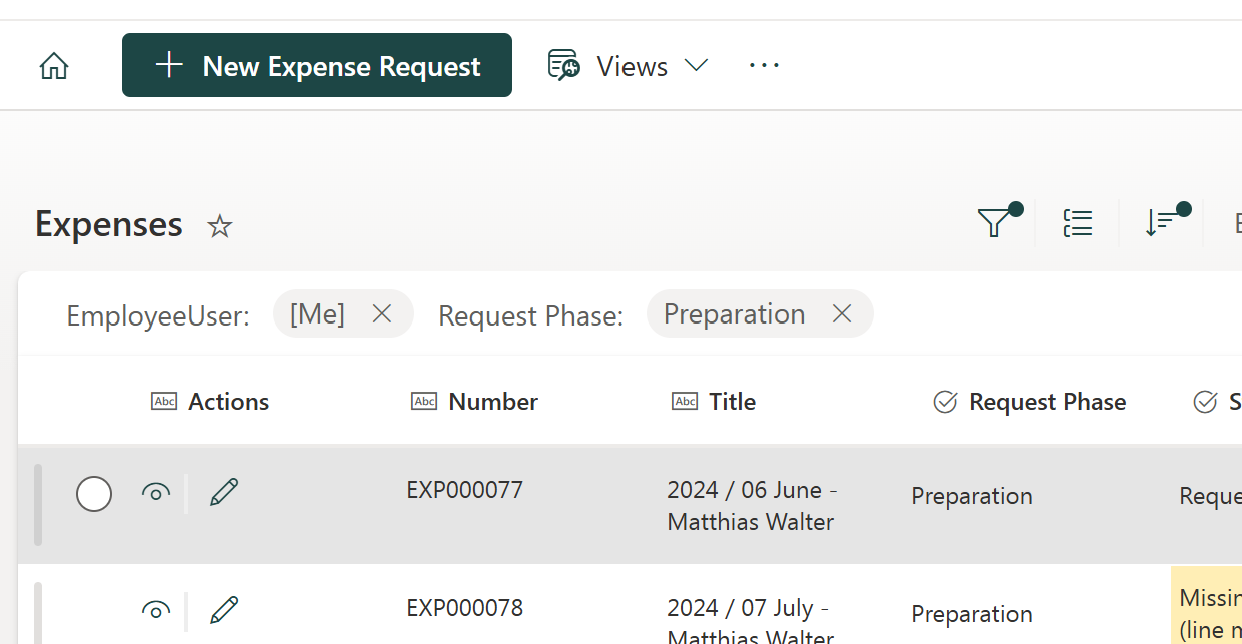Open the filter funnel icon
Image resolution: width=1242 pixels, height=644 pixels.
(995, 222)
